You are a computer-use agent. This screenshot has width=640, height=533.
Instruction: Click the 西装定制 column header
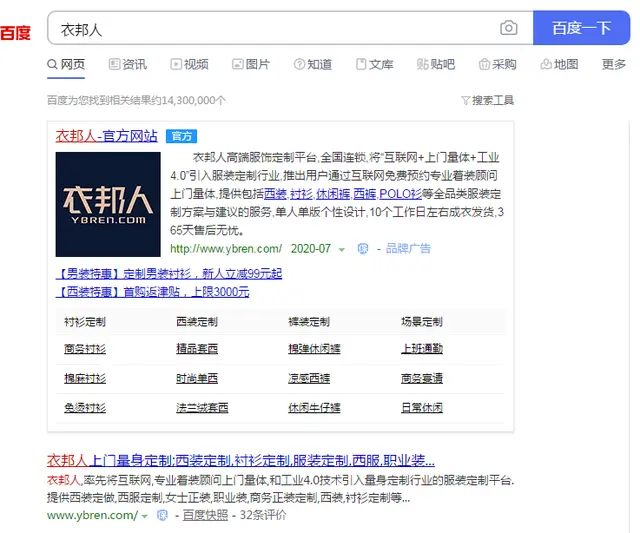197,322
